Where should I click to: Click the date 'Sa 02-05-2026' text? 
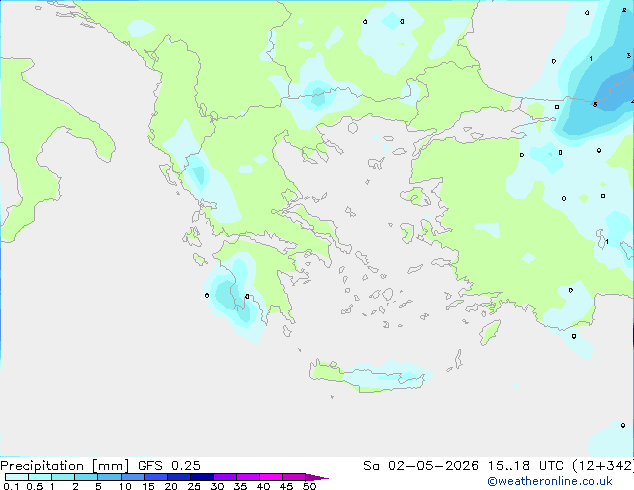421,466
